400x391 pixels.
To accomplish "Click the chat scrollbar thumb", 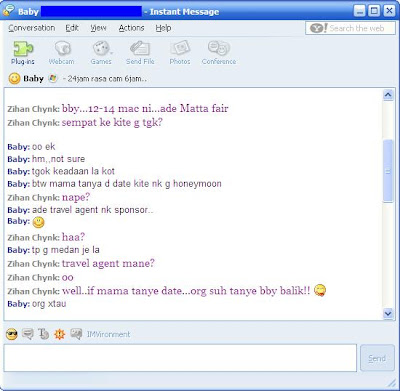I will pos(388,171).
